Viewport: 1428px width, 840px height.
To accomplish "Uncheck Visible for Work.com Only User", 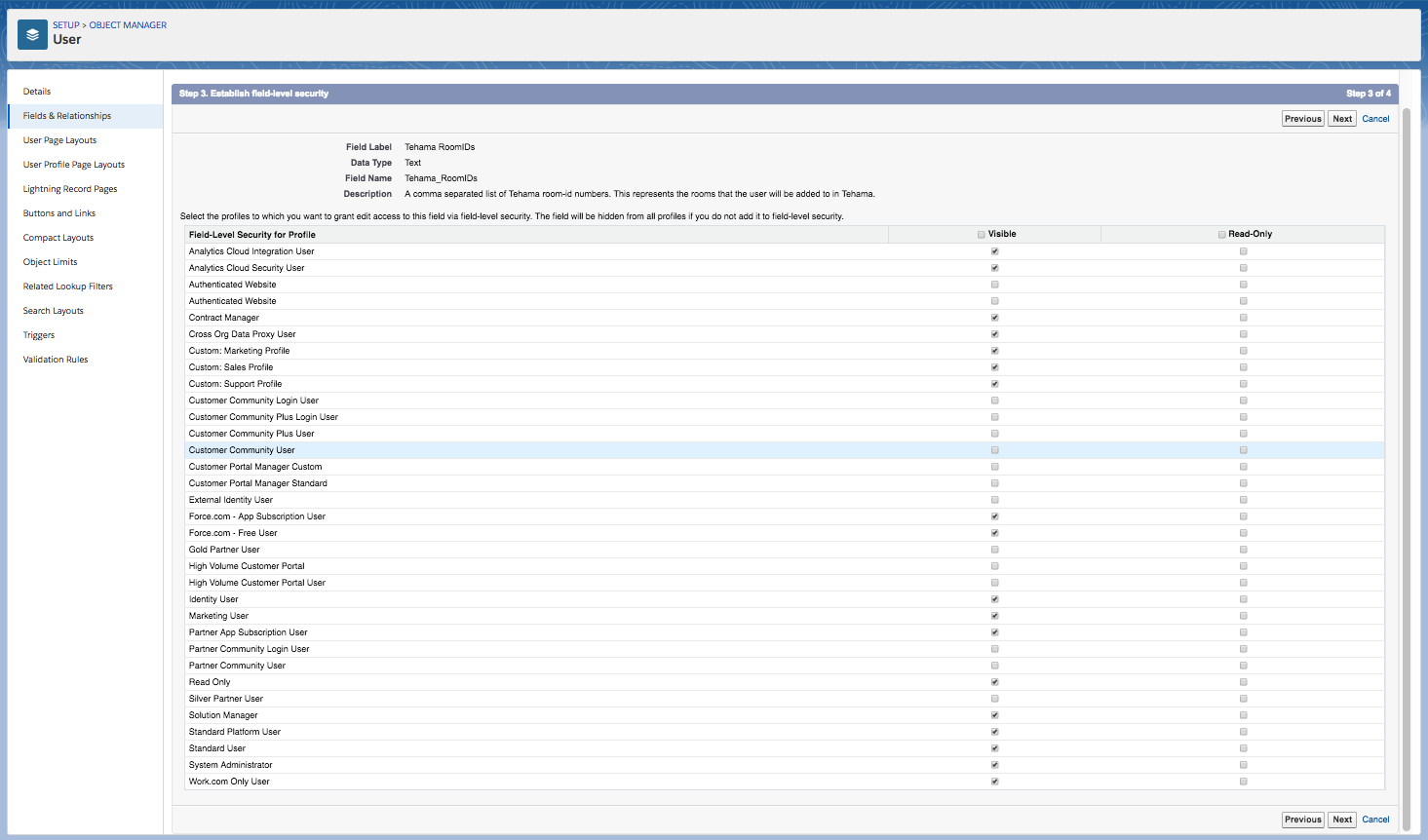I will click(995, 782).
